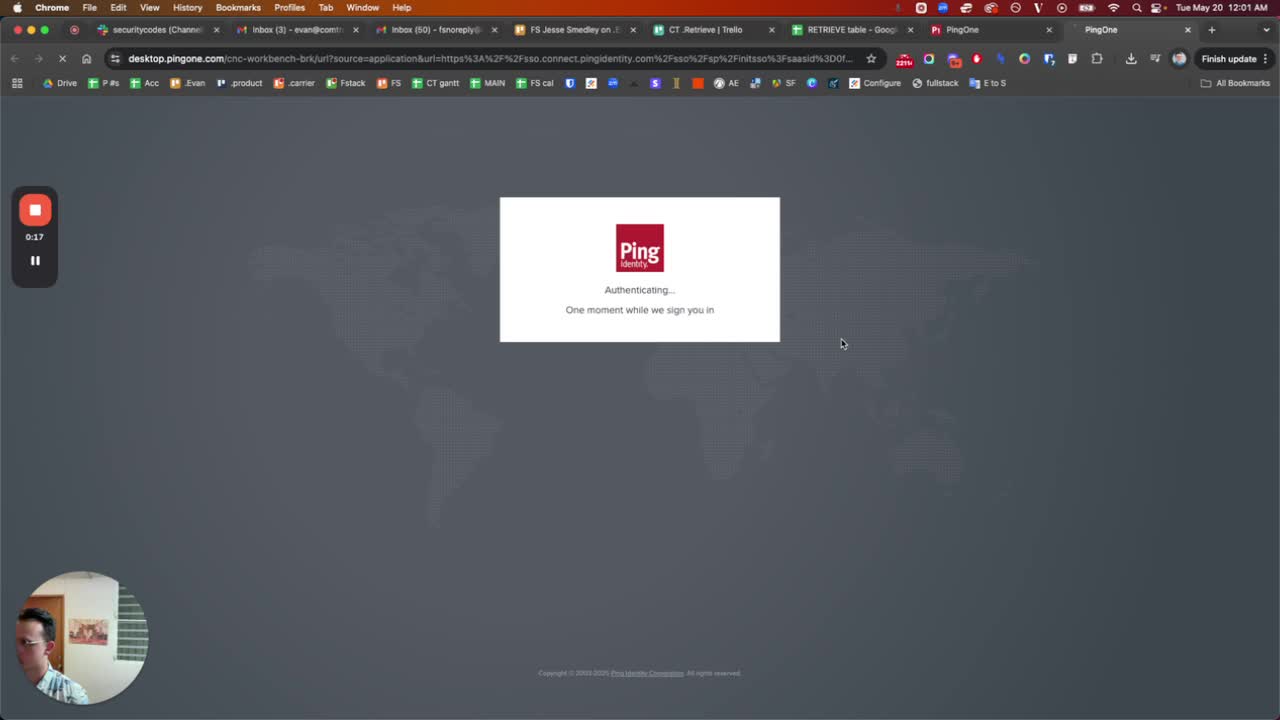Open the Apple menu
The image size is (1280, 720).
pos(17,7)
